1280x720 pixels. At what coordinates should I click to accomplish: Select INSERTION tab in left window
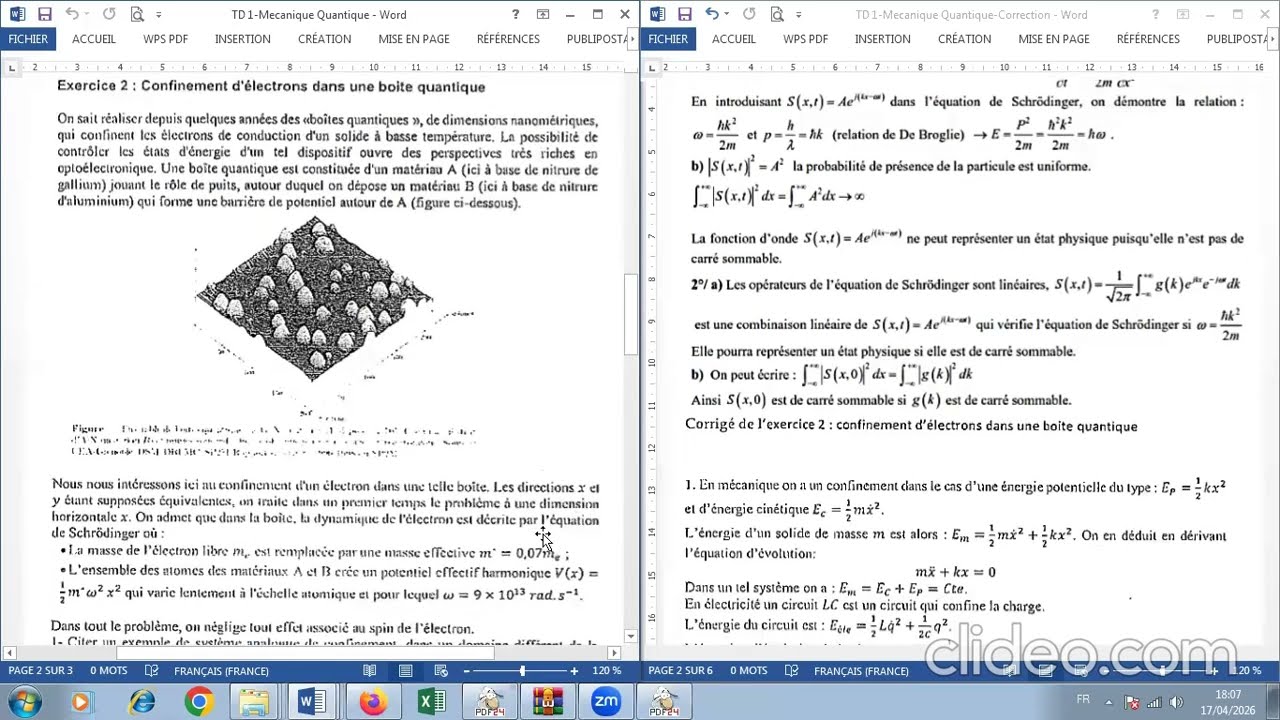(x=243, y=39)
